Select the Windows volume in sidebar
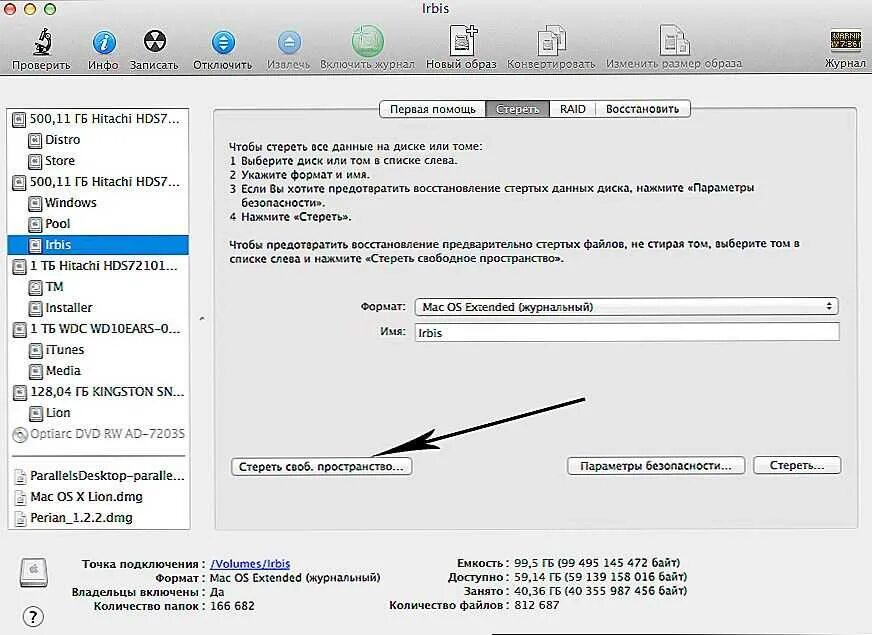 point(72,203)
